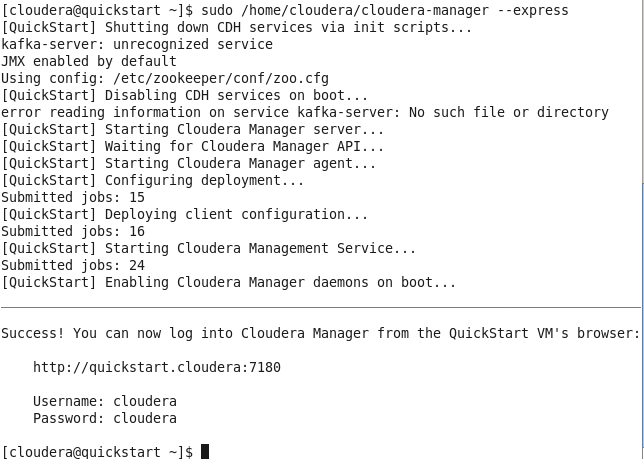Viewport: 644px width, 459px height.
Task: Click 'Starting Cloudera Manager server...' line
Action: [x=192, y=130]
